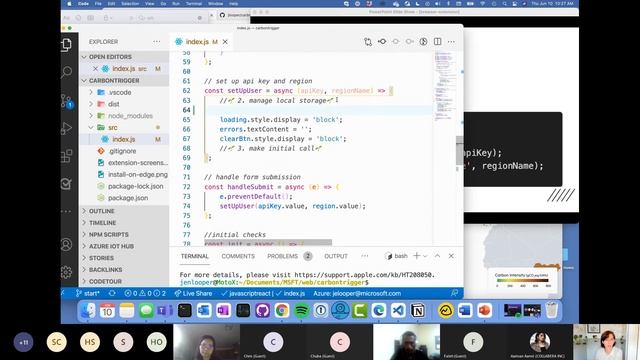
Task: Expand the node_modules folder
Action: tap(124, 116)
